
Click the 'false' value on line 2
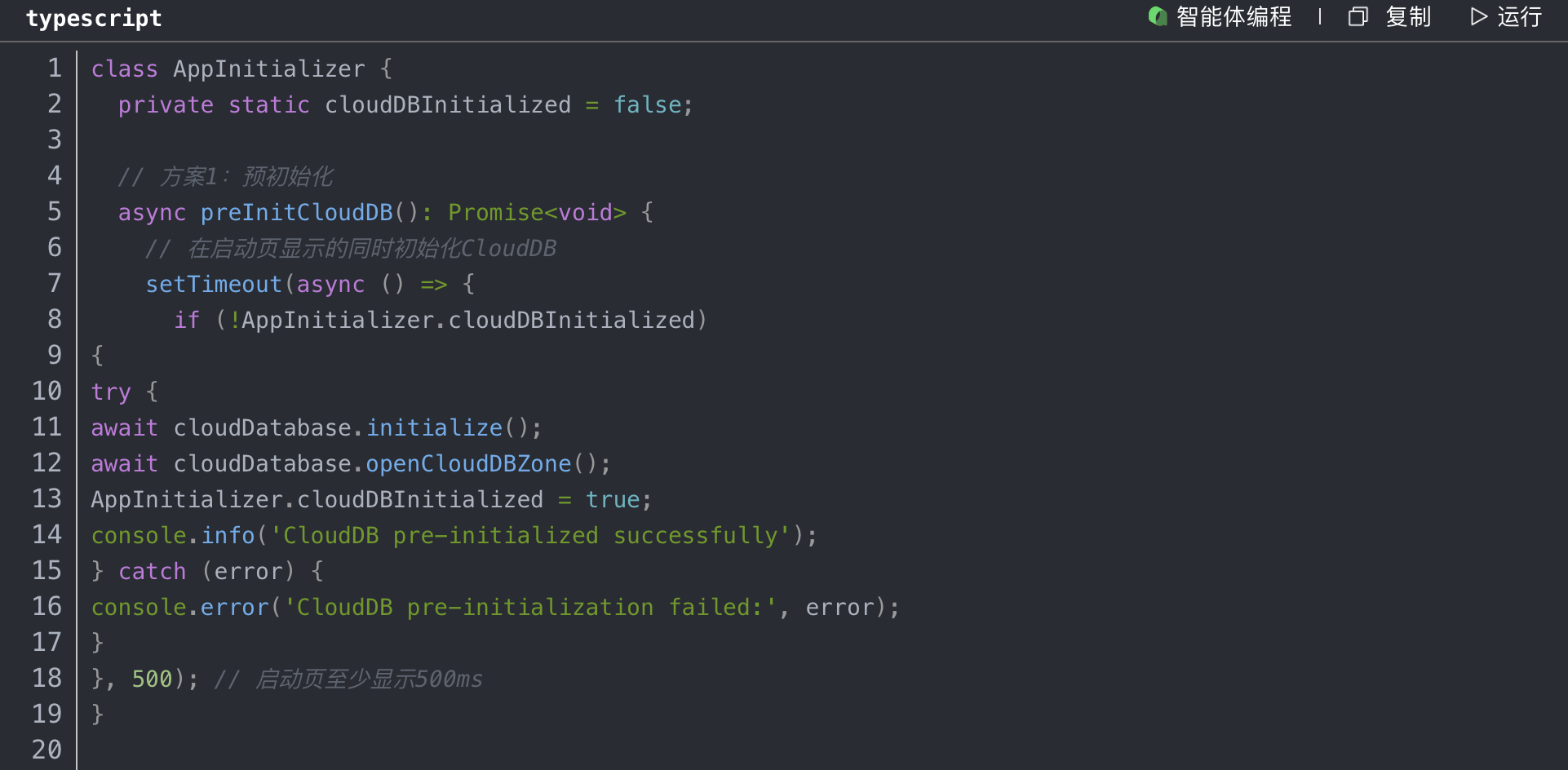(x=647, y=105)
